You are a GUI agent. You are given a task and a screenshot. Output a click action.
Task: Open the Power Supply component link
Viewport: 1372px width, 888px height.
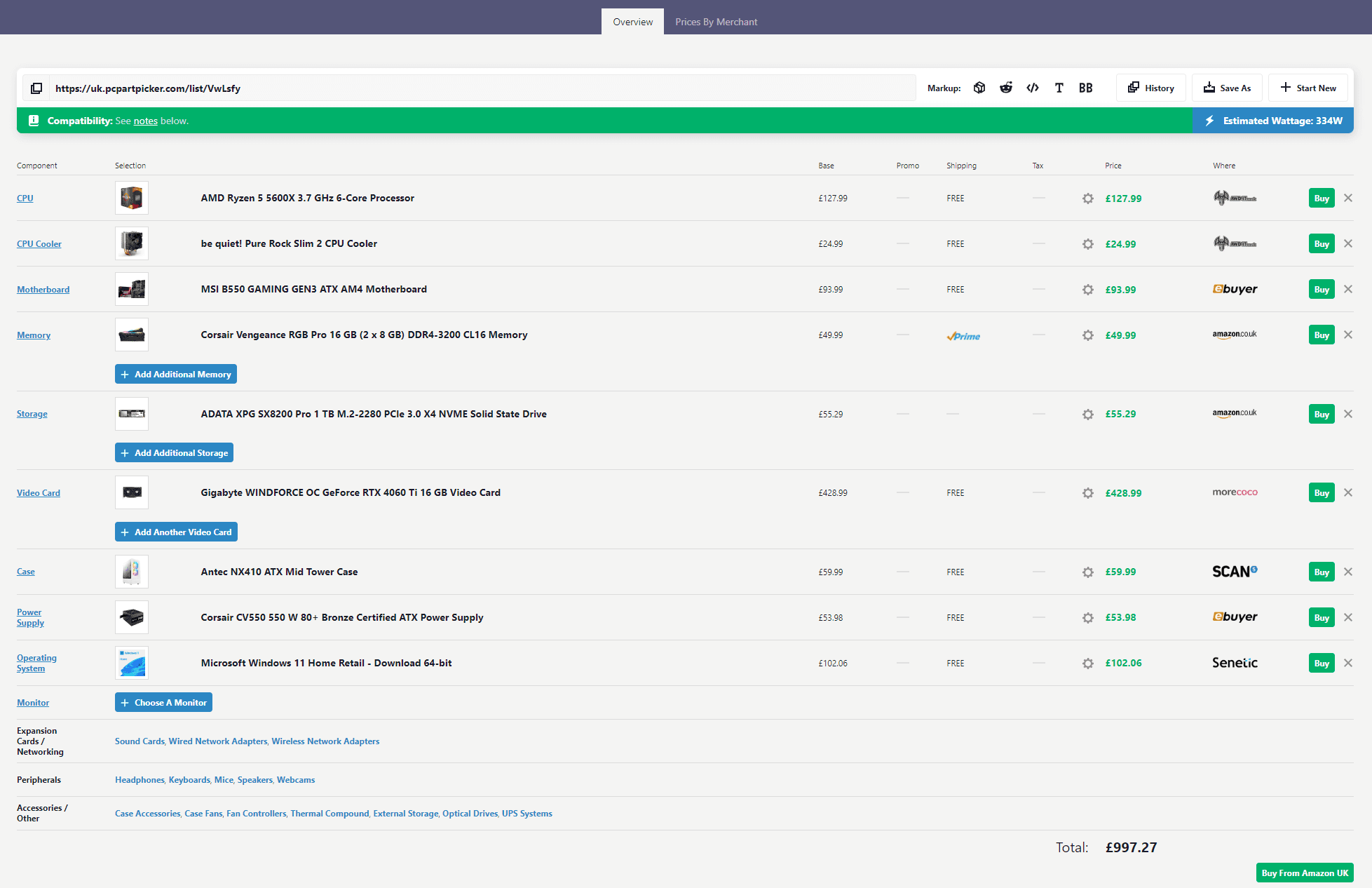(30, 617)
